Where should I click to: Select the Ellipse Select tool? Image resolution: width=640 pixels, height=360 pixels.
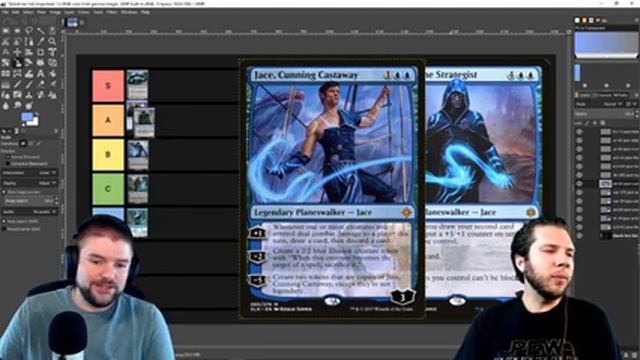(17, 31)
